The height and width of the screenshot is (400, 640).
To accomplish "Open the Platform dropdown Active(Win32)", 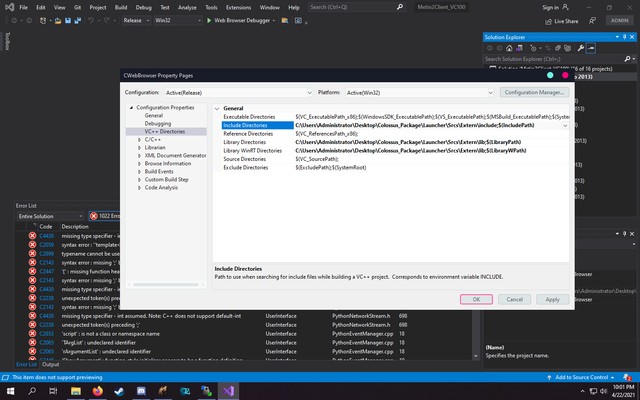I will pyautogui.click(x=420, y=93).
